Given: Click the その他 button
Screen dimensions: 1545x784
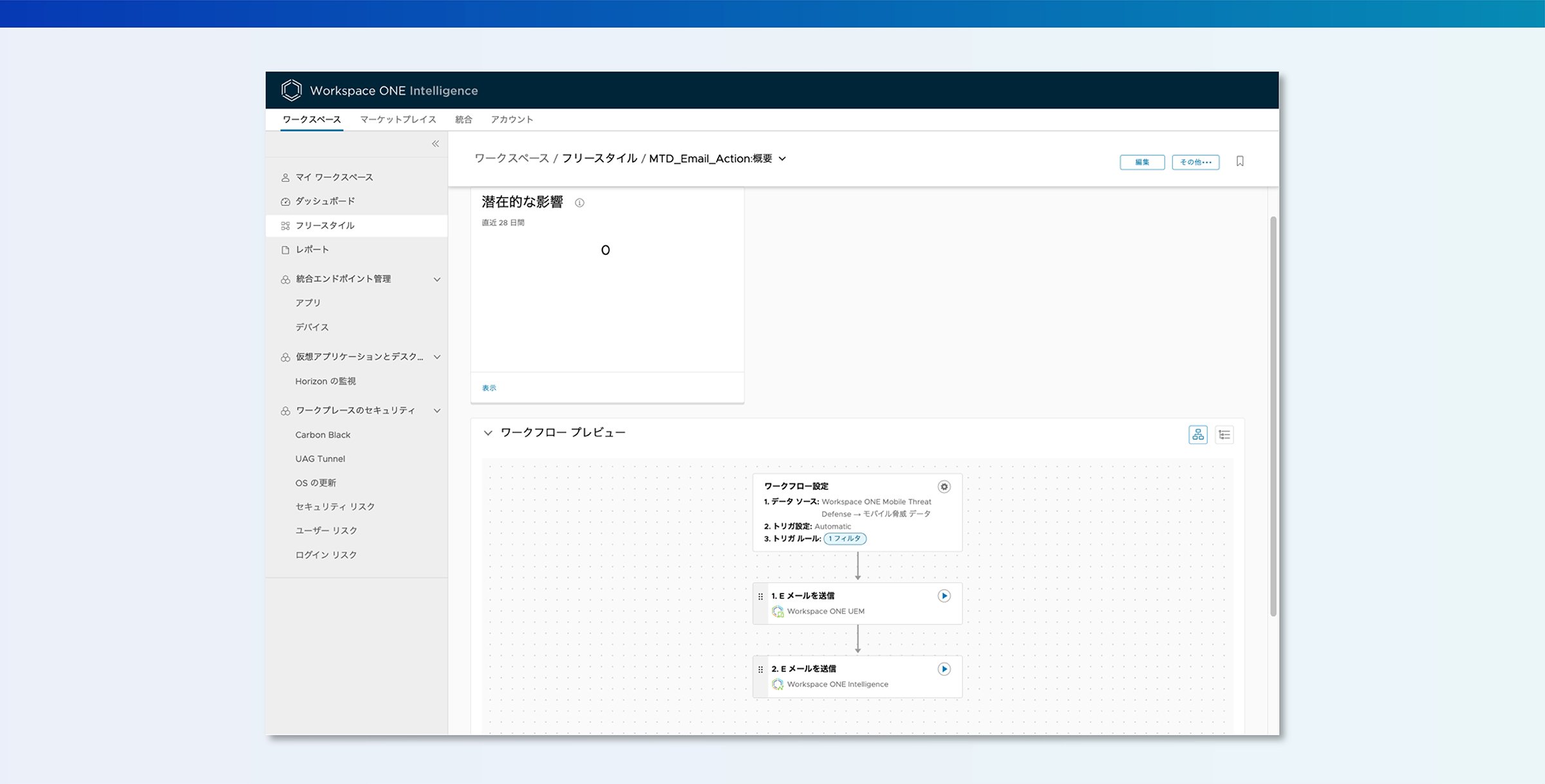Looking at the screenshot, I should coord(1195,162).
